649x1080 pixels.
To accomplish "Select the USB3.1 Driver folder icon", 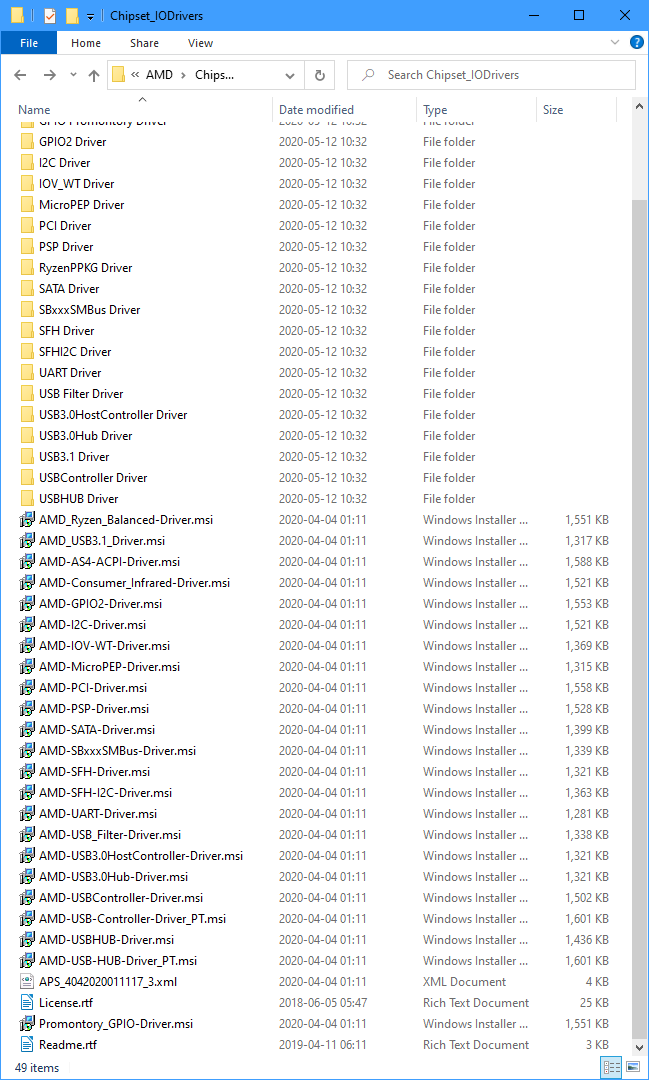I will 27,457.
